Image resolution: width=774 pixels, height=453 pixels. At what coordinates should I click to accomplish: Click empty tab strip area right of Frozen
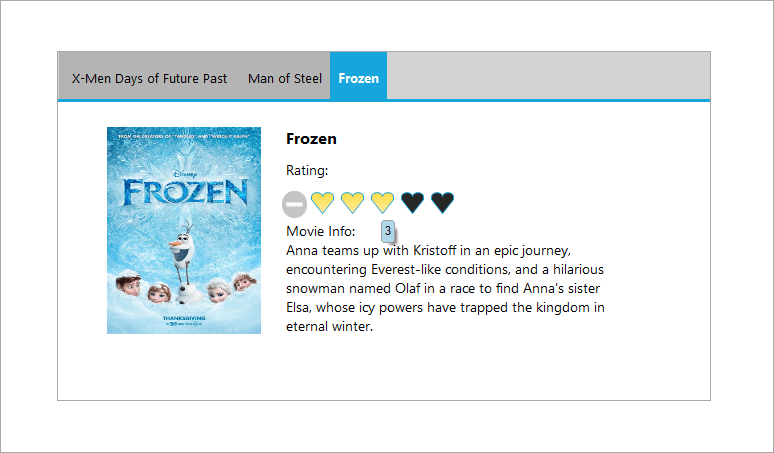click(548, 78)
